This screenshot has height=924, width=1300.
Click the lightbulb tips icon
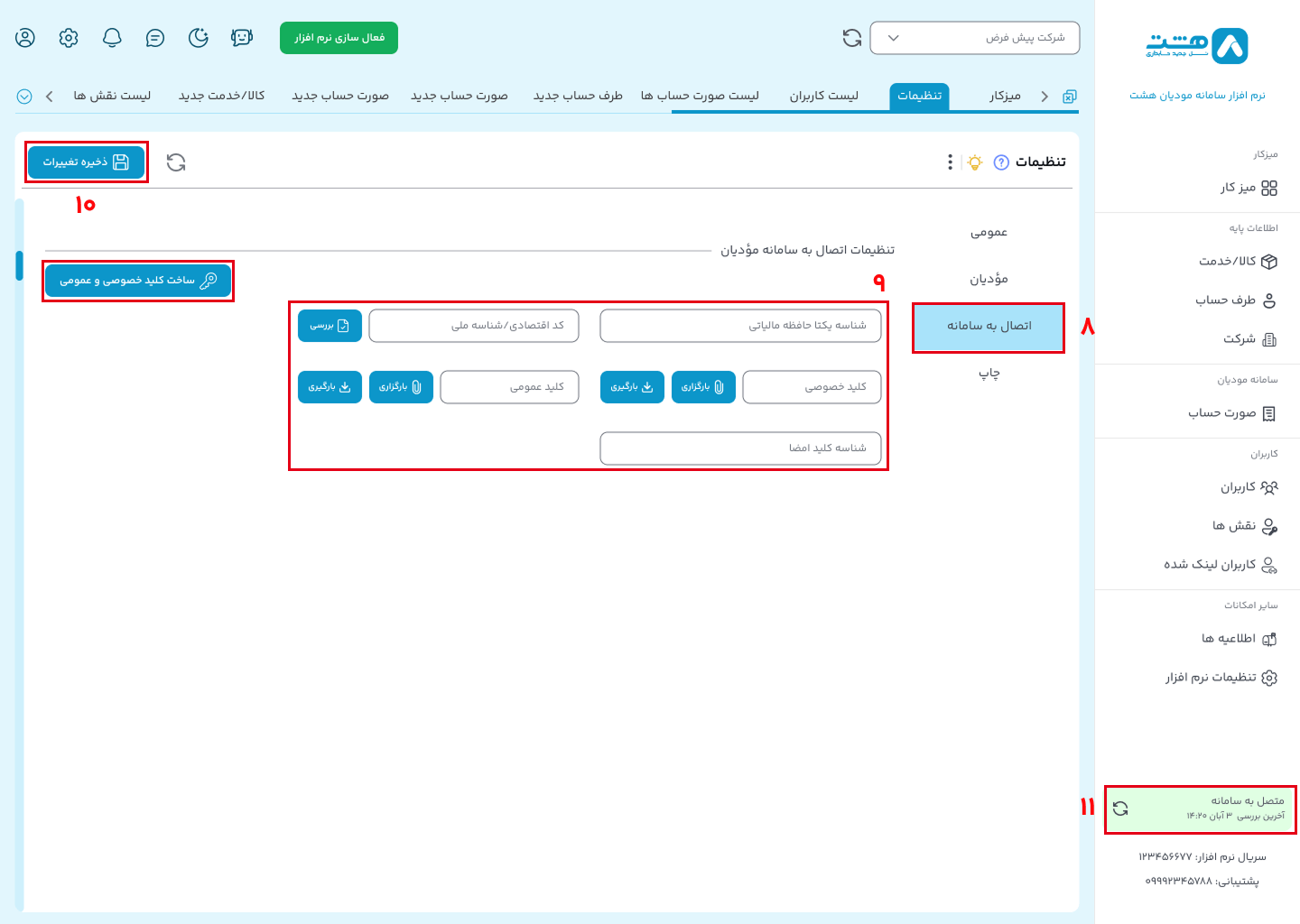point(975,162)
